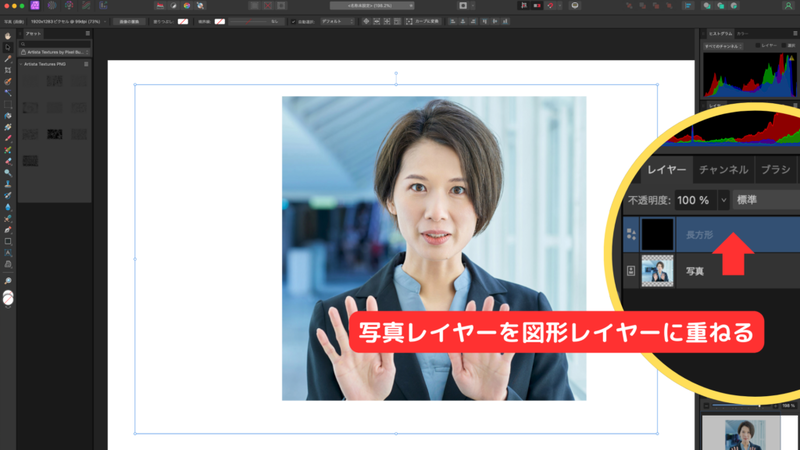Open the Artista Textures PNG subcategory menu
The height and width of the screenshot is (450, 800).
point(86,64)
